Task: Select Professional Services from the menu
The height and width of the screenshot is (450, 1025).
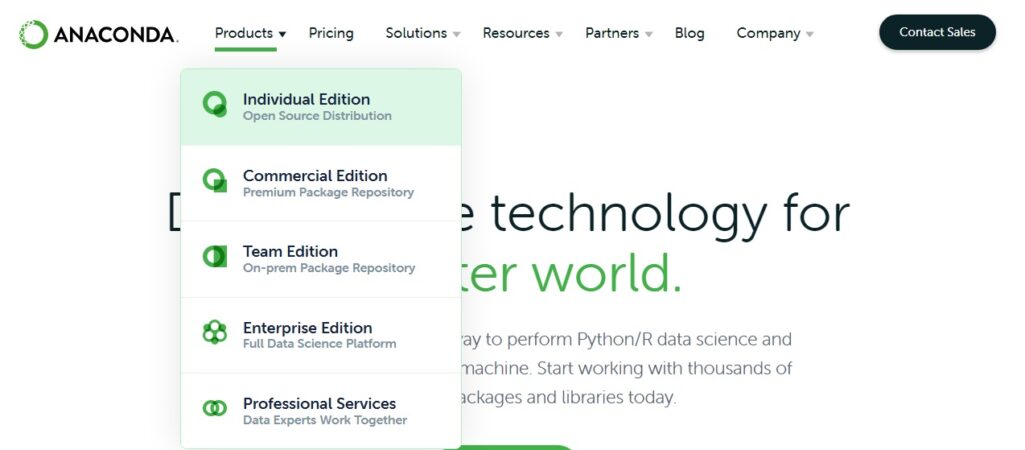Action: pyautogui.click(x=321, y=411)
